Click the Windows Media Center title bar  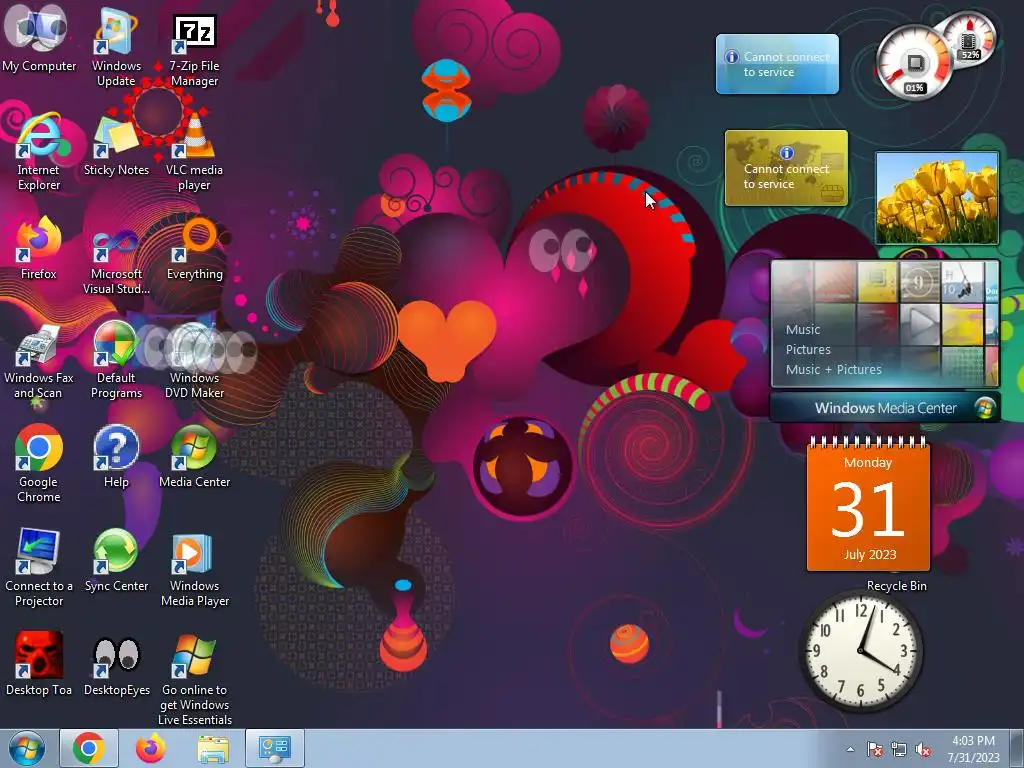885,408
